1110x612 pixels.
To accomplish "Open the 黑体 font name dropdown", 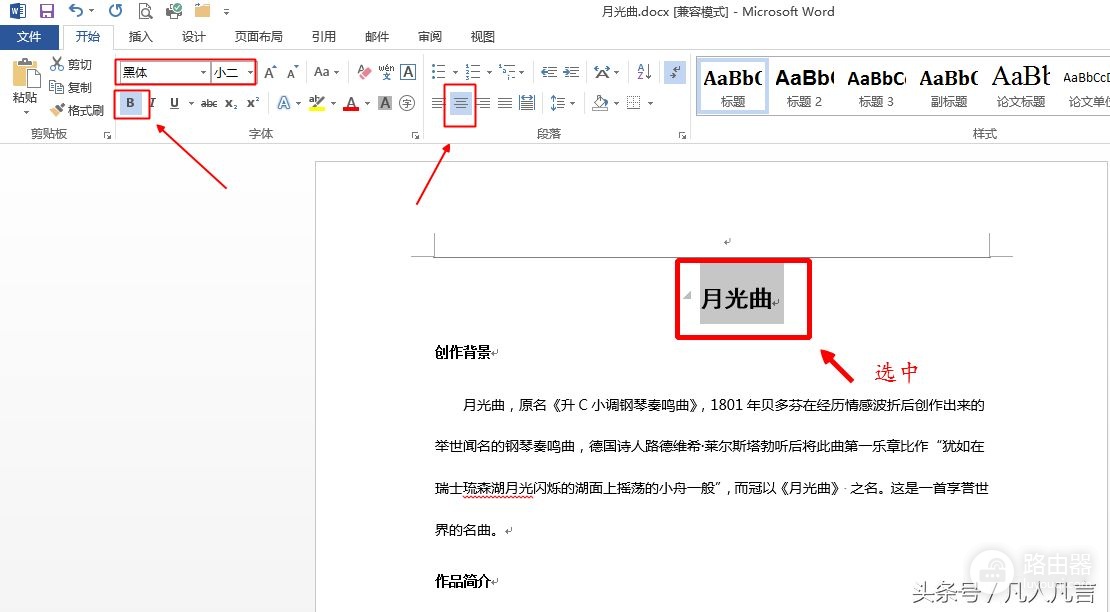I will point(203,72).
